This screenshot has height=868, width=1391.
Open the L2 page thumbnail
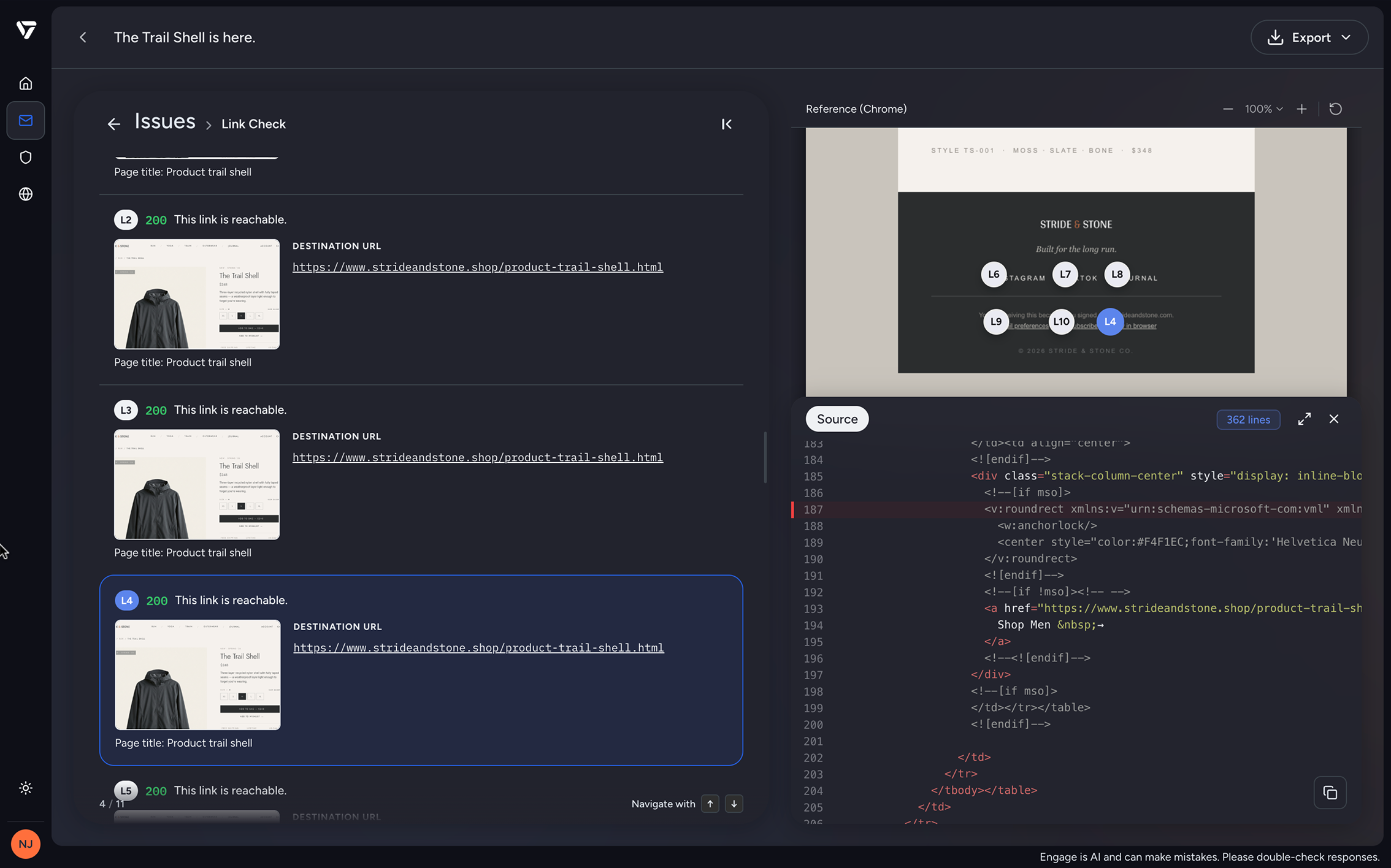coord(197,294)
